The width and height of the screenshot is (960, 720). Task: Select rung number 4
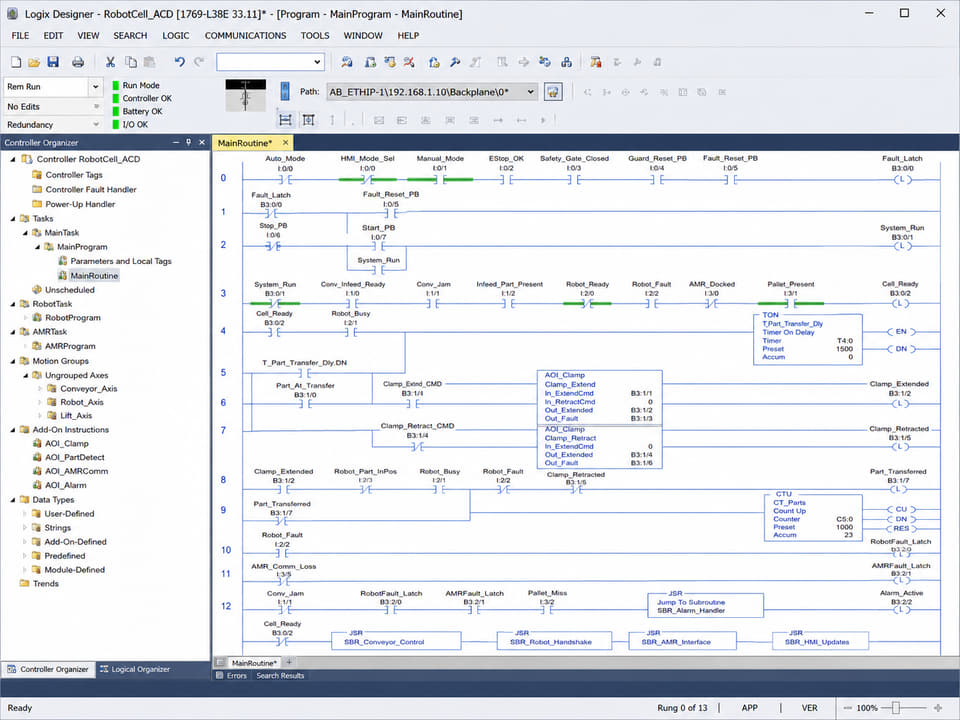223,331
